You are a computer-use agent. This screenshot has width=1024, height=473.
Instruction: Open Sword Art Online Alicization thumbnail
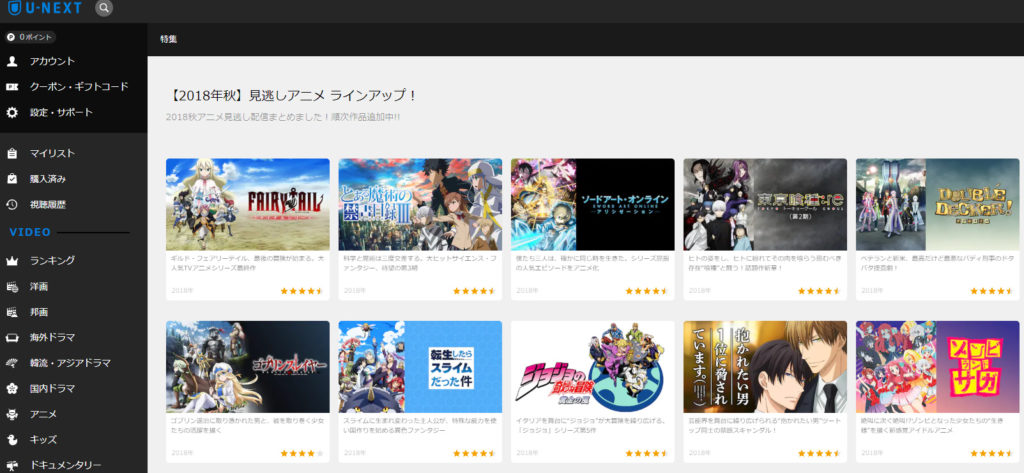(x=592, y=204)
